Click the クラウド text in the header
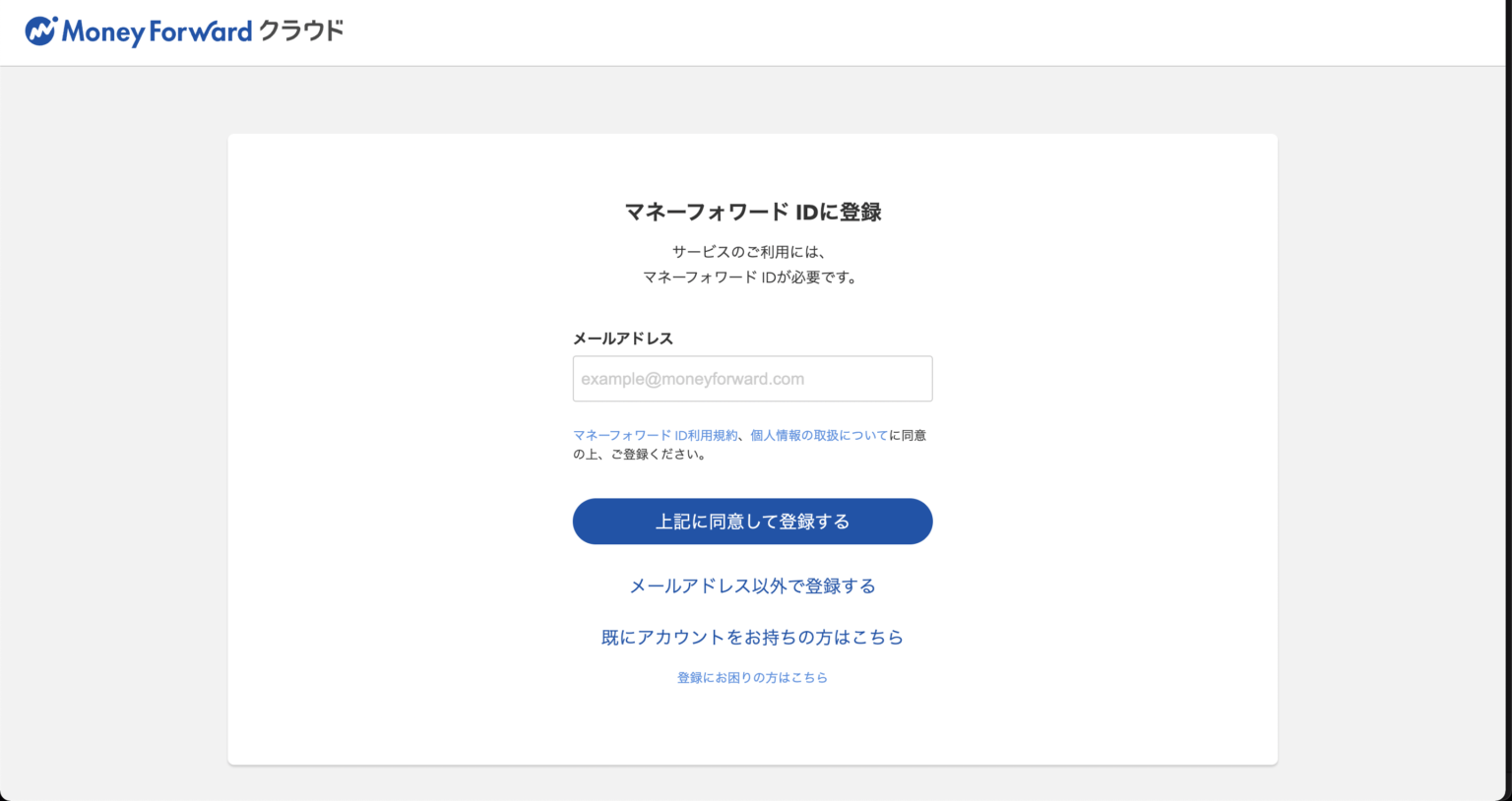Viewport: 1512px width, 801px height. 301,31
